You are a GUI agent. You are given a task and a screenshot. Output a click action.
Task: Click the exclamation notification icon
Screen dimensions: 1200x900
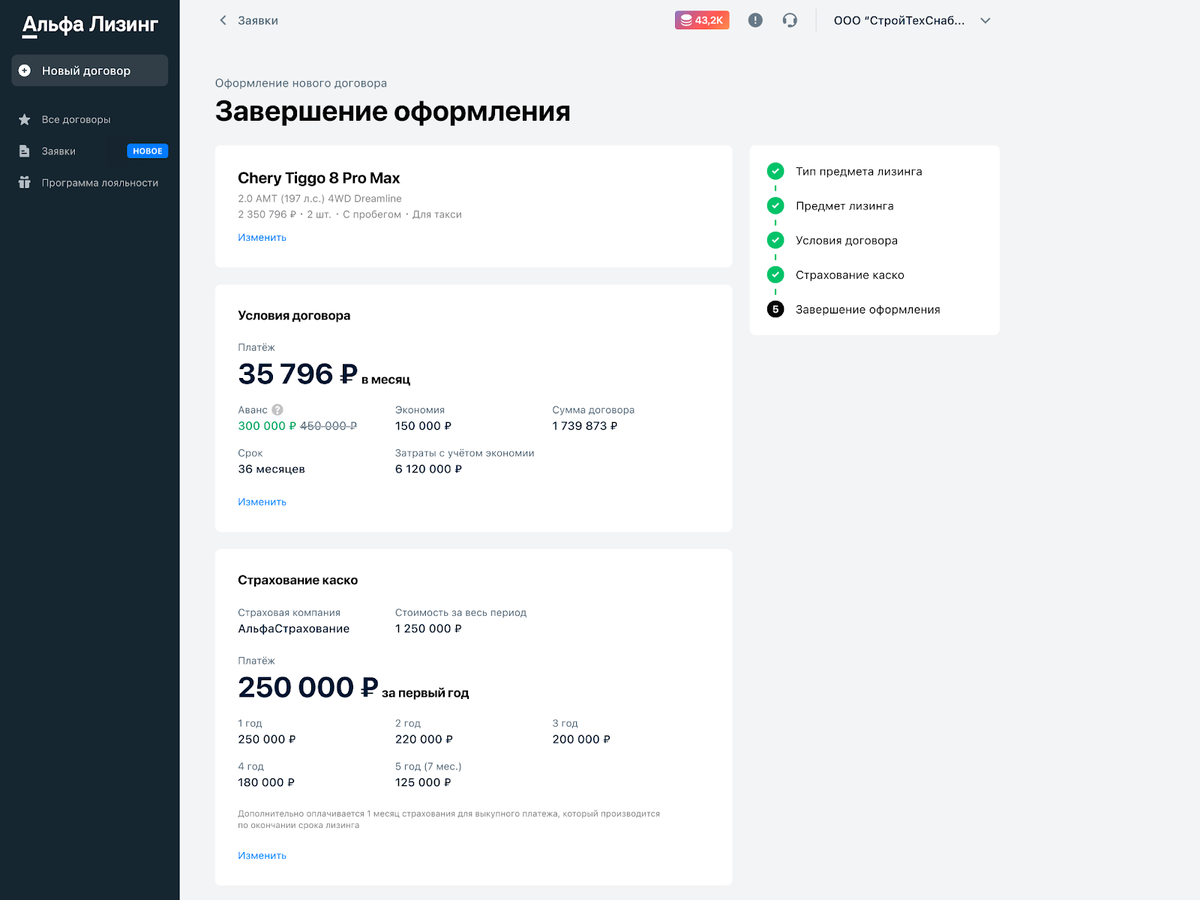pyautogui.click(x=755, y=20)
